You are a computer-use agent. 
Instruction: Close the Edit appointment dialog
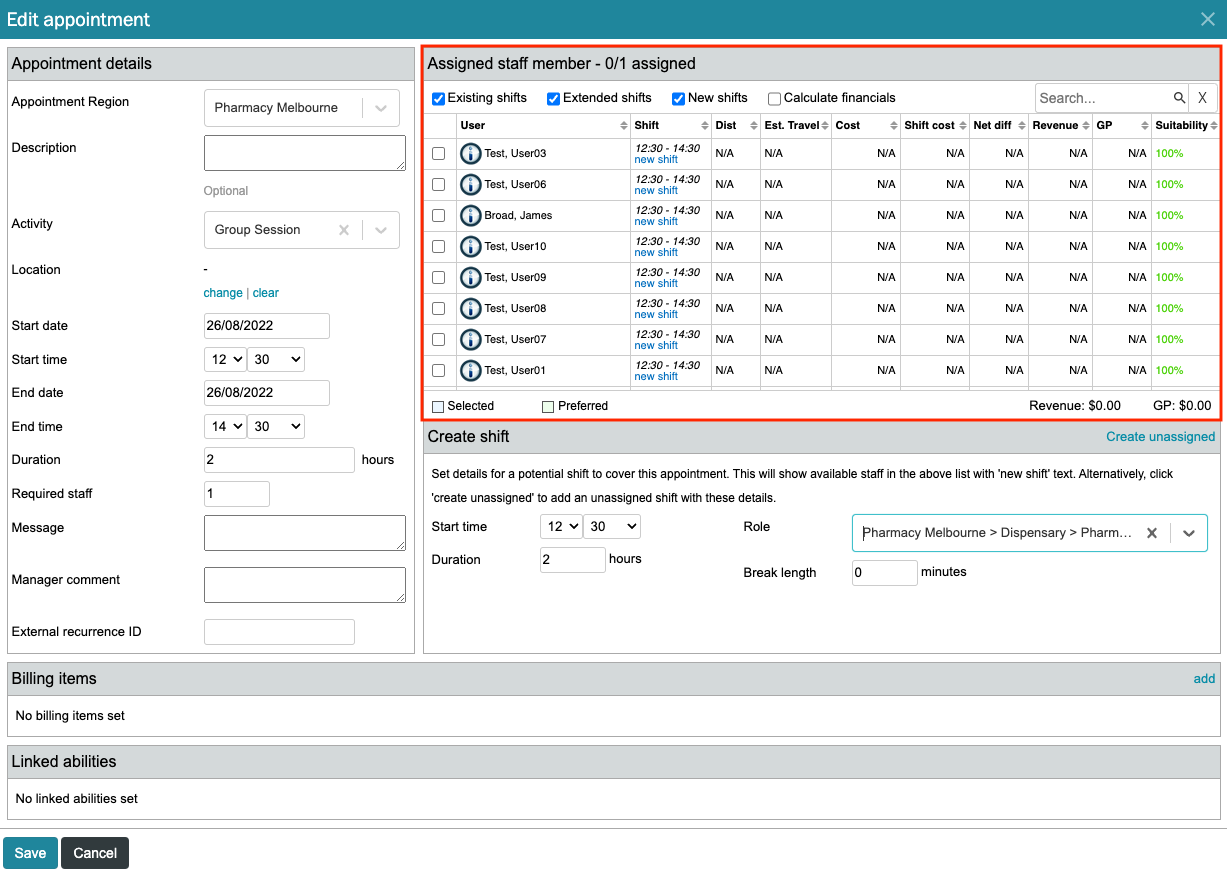click(x=1208, y=19)
